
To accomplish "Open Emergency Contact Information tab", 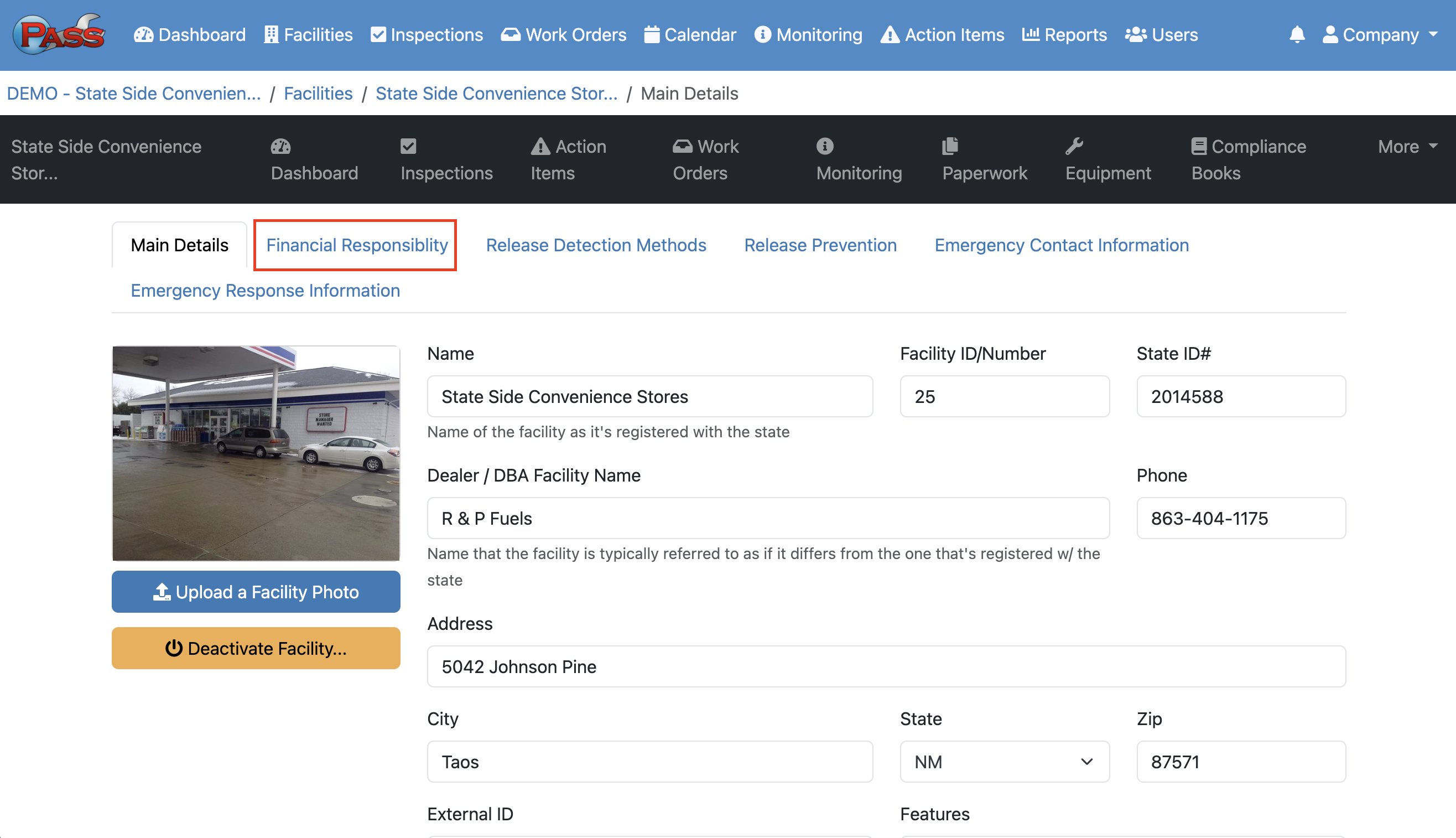I will (1061, 245).
